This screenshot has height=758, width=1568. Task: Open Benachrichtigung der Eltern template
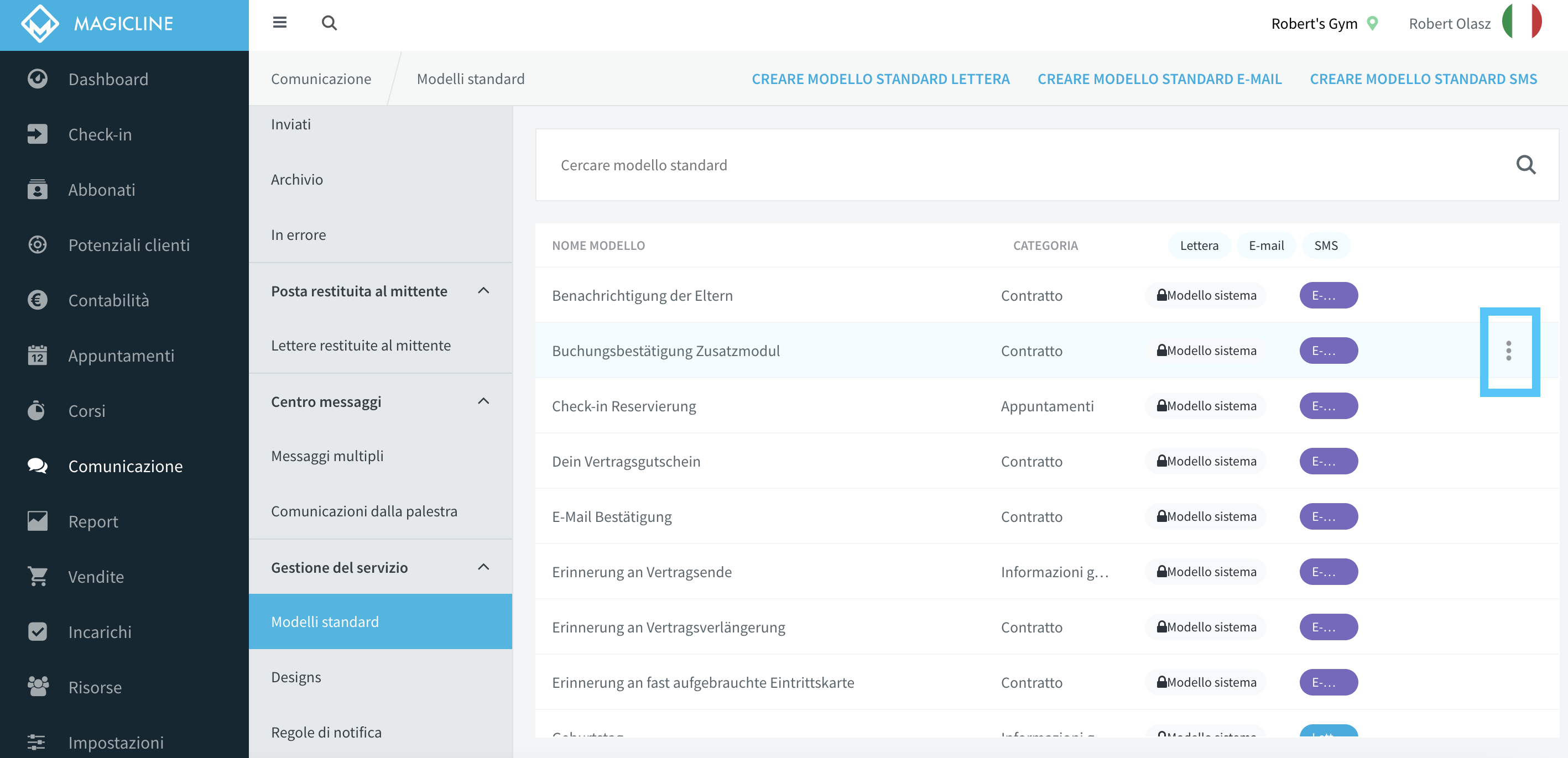point(642,296)
